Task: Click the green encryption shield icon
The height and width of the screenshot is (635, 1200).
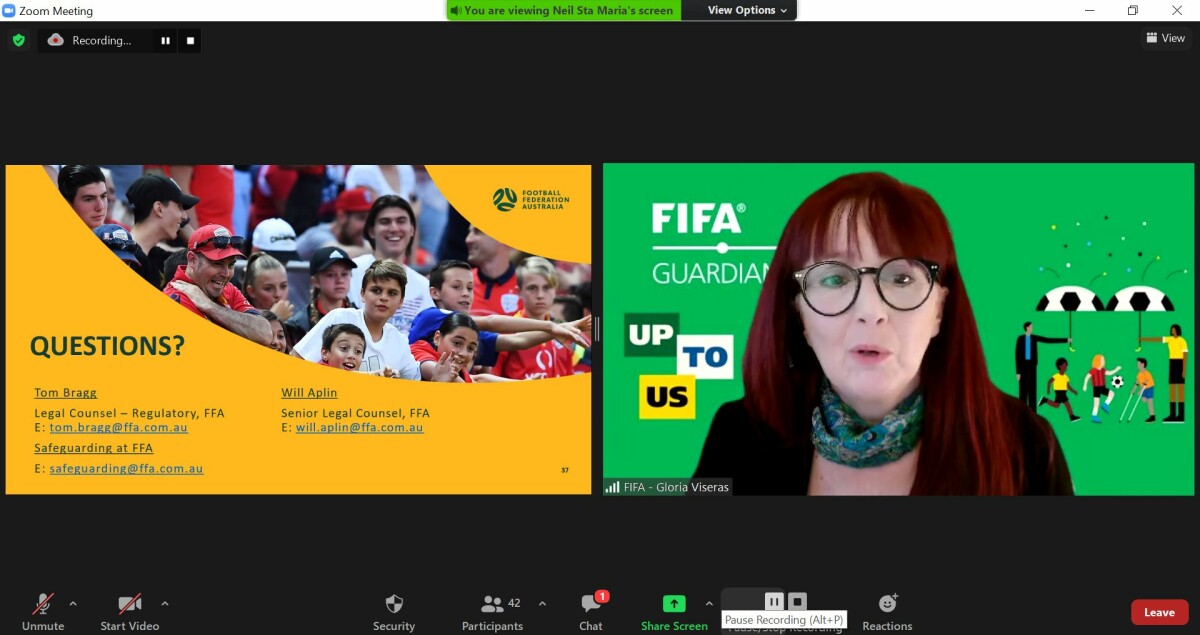Action: [x=18, y=40]
